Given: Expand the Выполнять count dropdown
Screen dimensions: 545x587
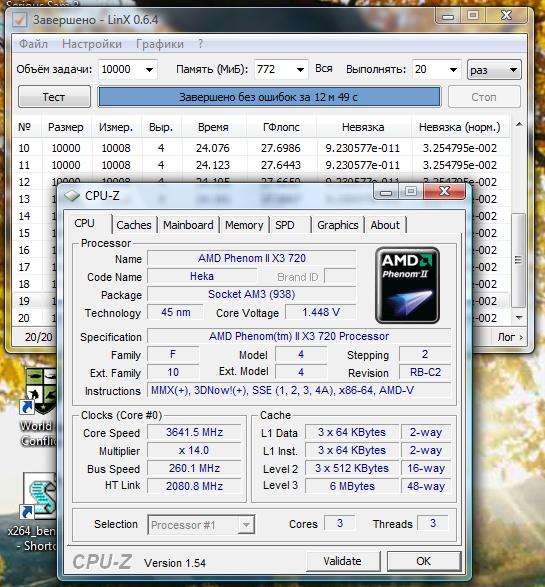Looking at the screenshot, I should pyautogui.click(x=453, y=70).
